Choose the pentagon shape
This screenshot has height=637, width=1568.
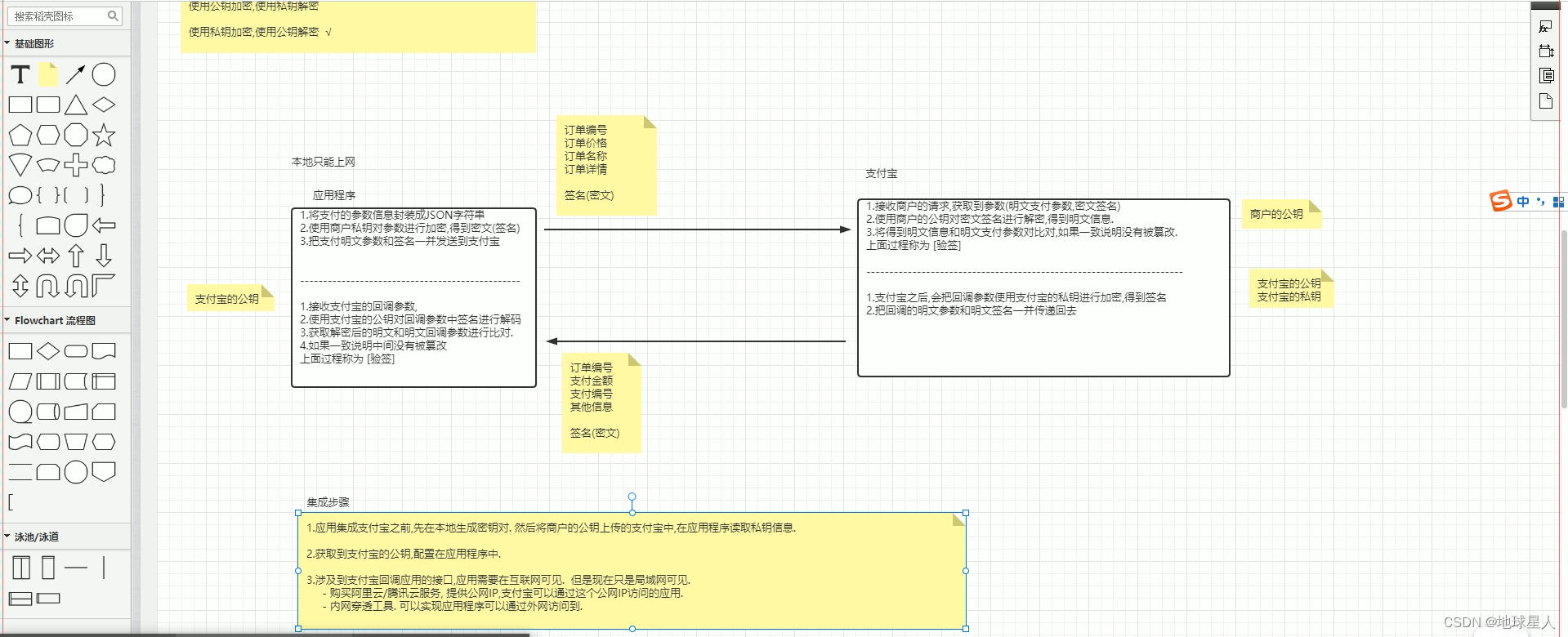(20, 135)
